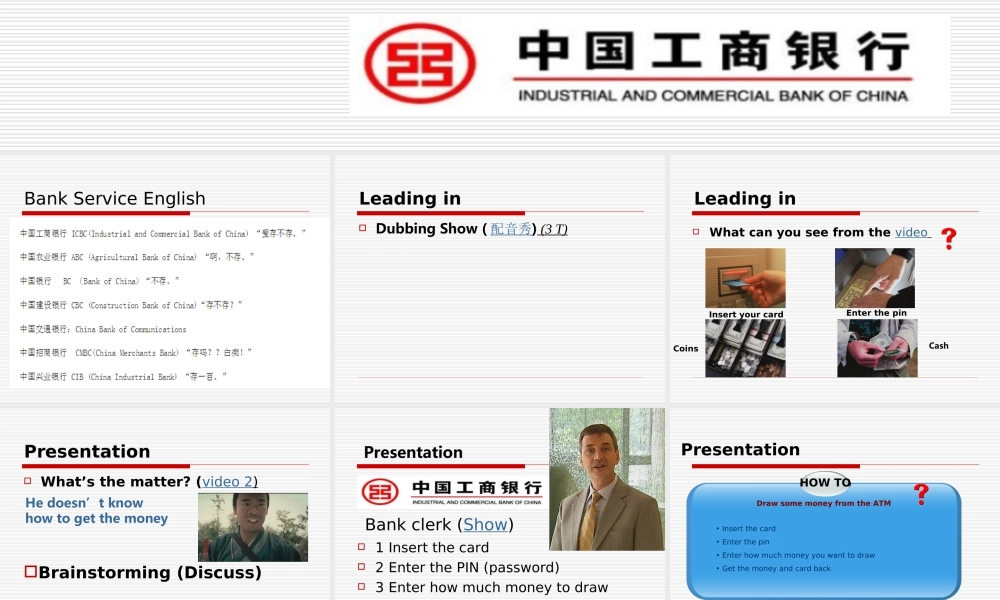Click the red question mark beside the video link
This screenshot has height=600, width=1000.
949,239
